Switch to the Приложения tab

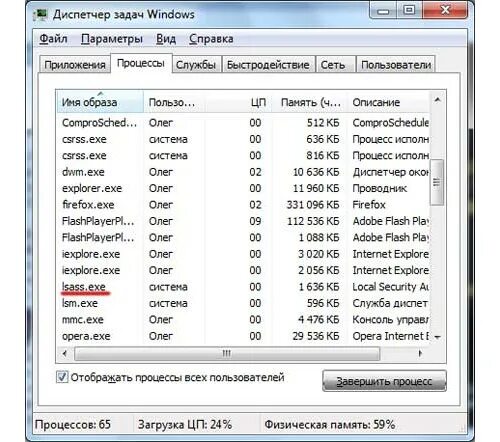point(75,64)
